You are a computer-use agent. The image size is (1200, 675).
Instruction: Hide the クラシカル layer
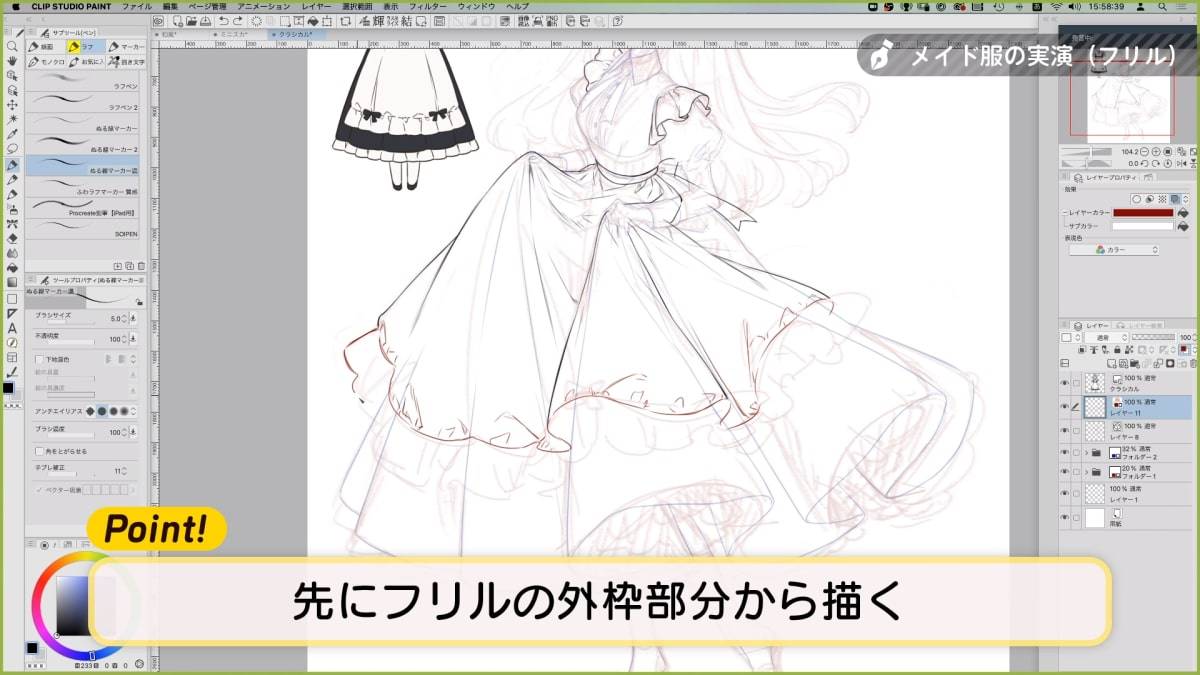click(1063, 382)
